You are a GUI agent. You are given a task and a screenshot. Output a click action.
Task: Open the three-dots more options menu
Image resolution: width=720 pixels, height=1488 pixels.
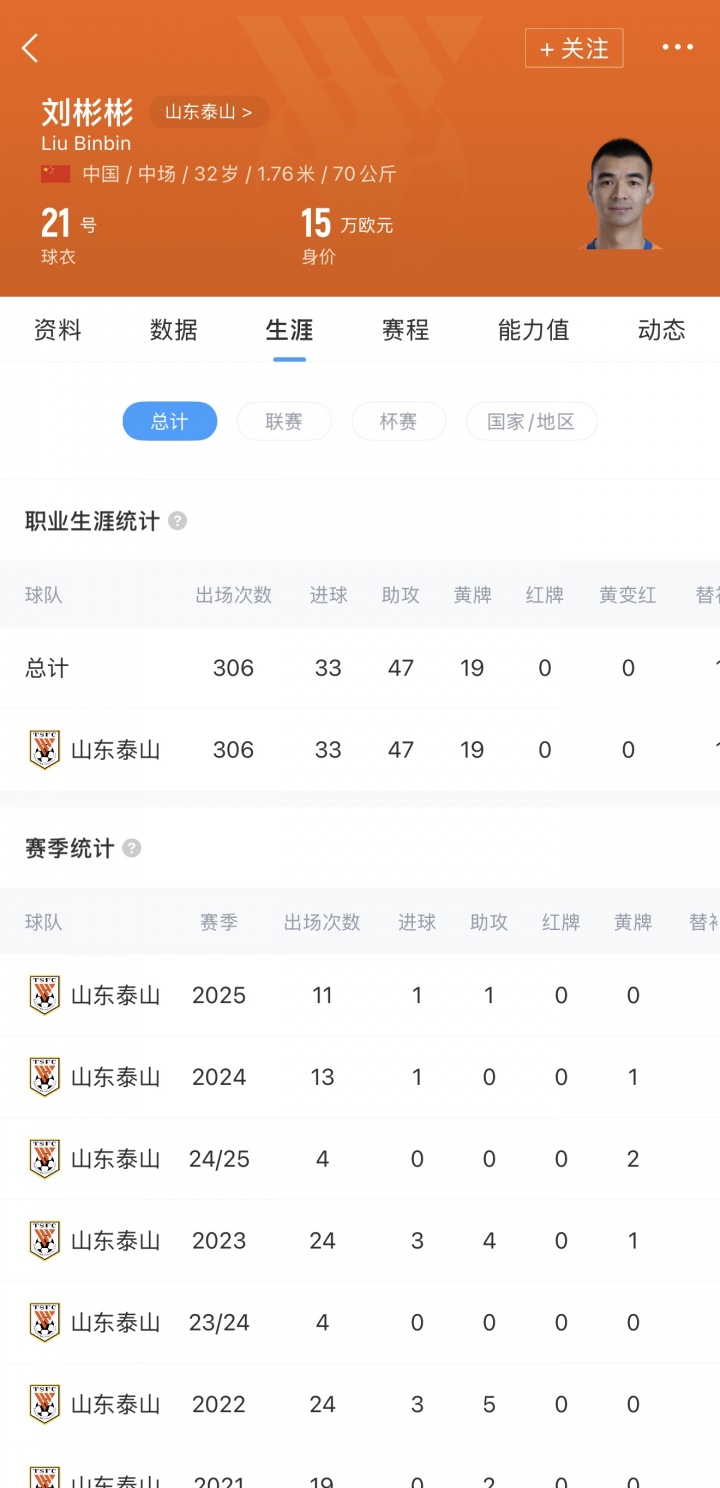[x=677, y=48]
